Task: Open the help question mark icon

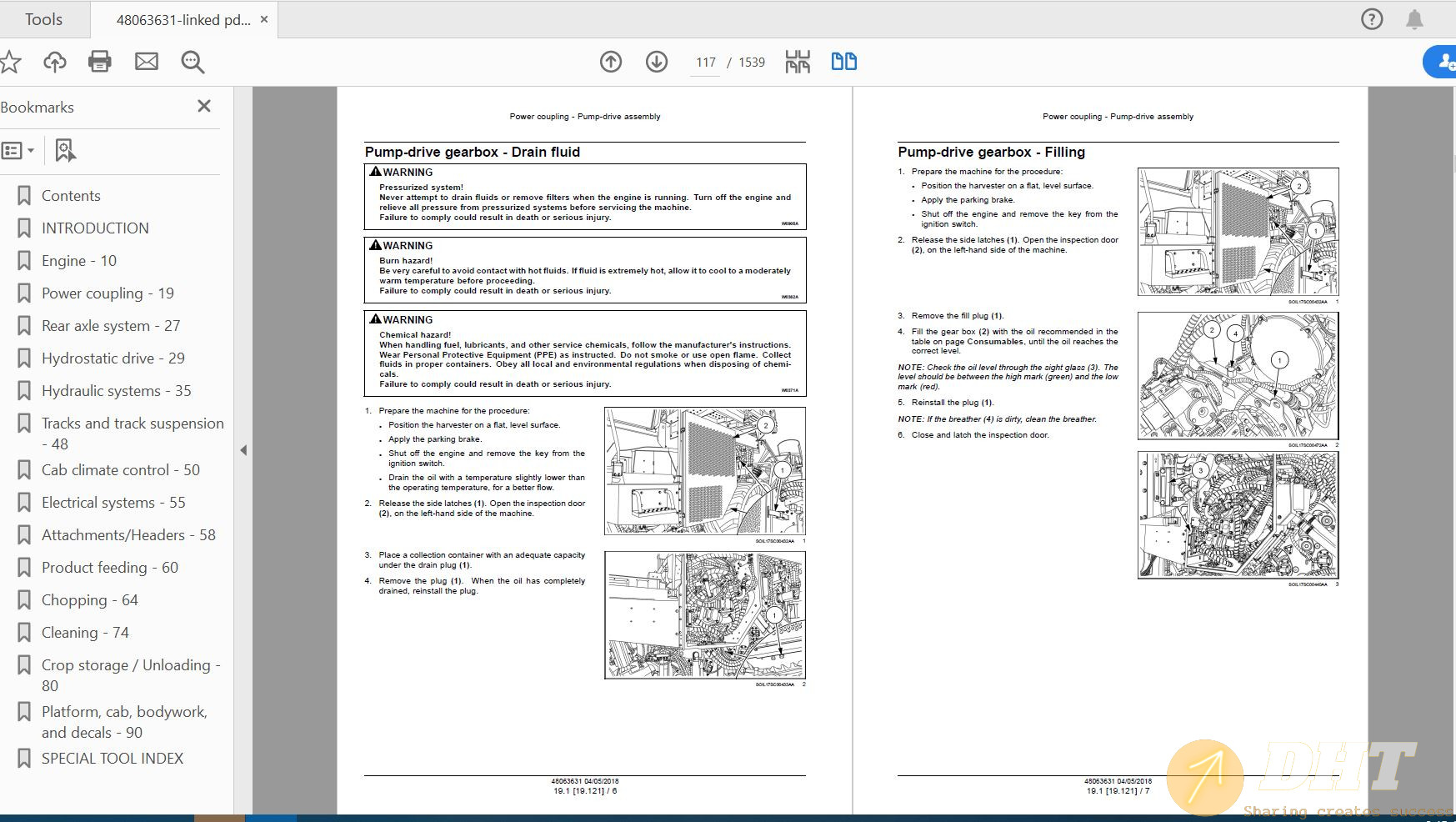Action: click(x=1371, y=19)
